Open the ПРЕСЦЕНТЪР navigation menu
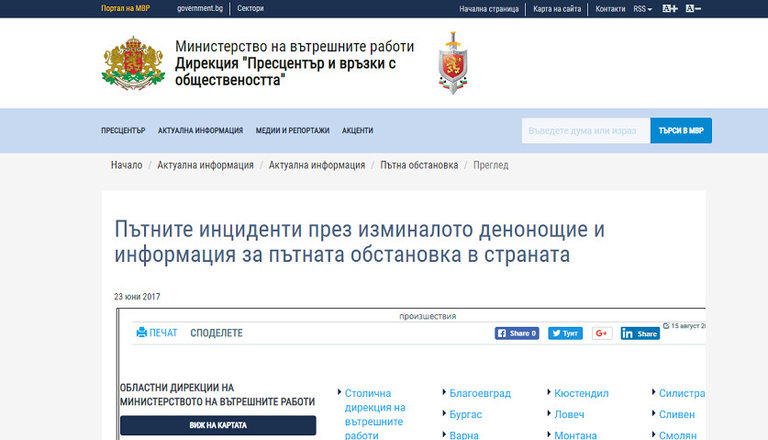768x440 pixels. click(x=123, y=131)
